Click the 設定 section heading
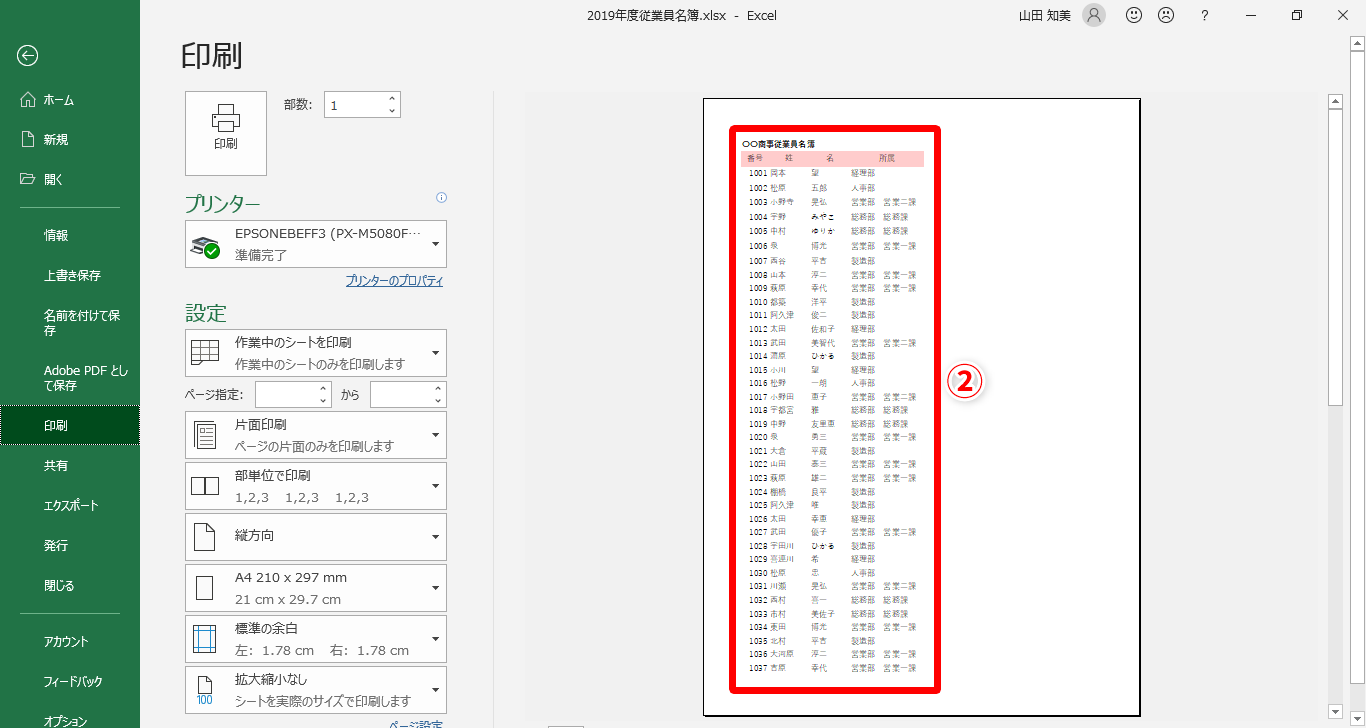 (206, 312)
